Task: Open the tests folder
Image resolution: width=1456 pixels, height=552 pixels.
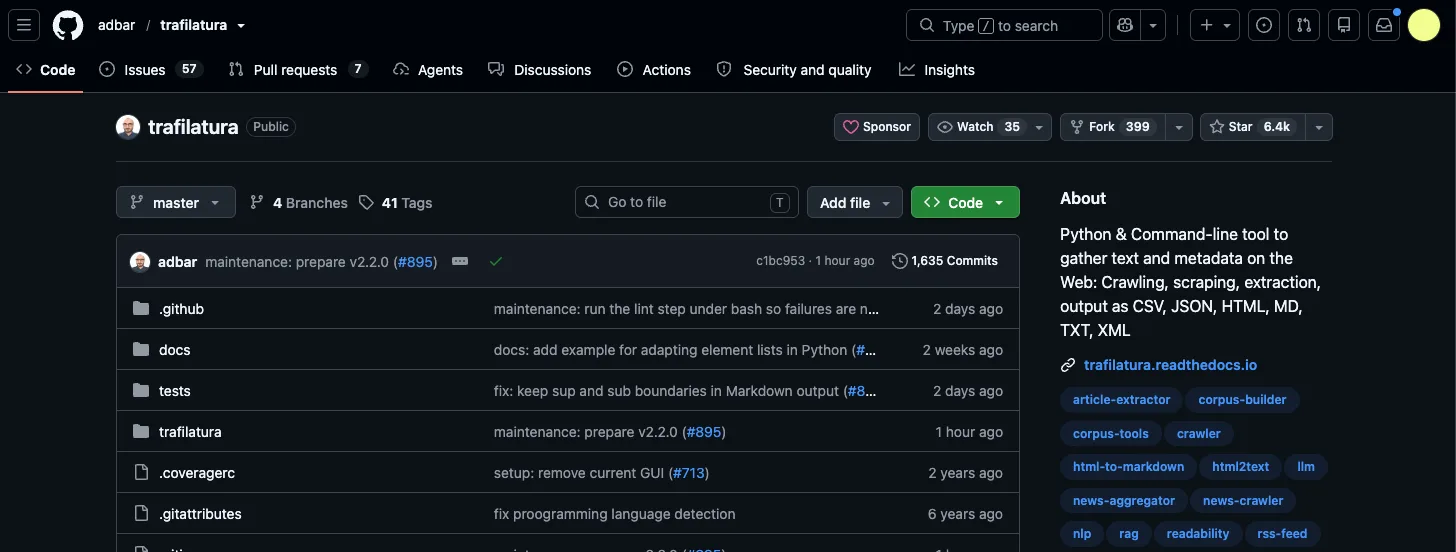Action: pos(174,391)
